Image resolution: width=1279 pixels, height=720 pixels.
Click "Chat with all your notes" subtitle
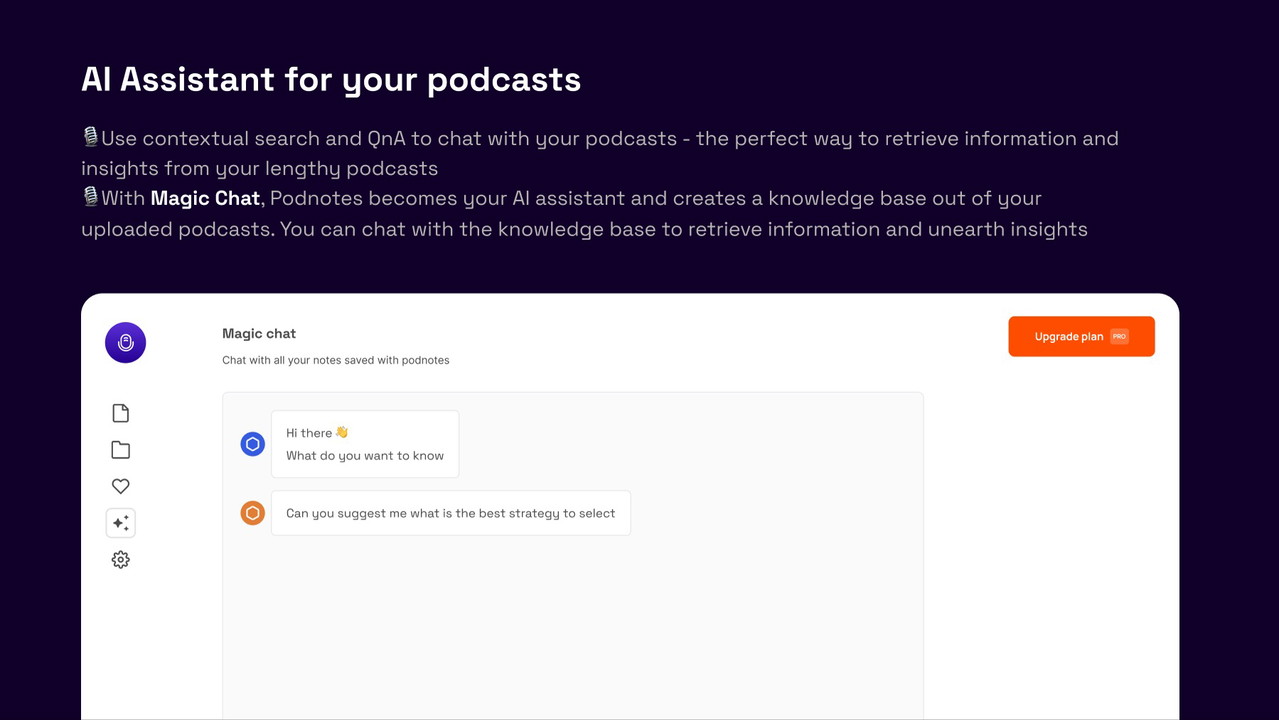[x=336, y=360]
